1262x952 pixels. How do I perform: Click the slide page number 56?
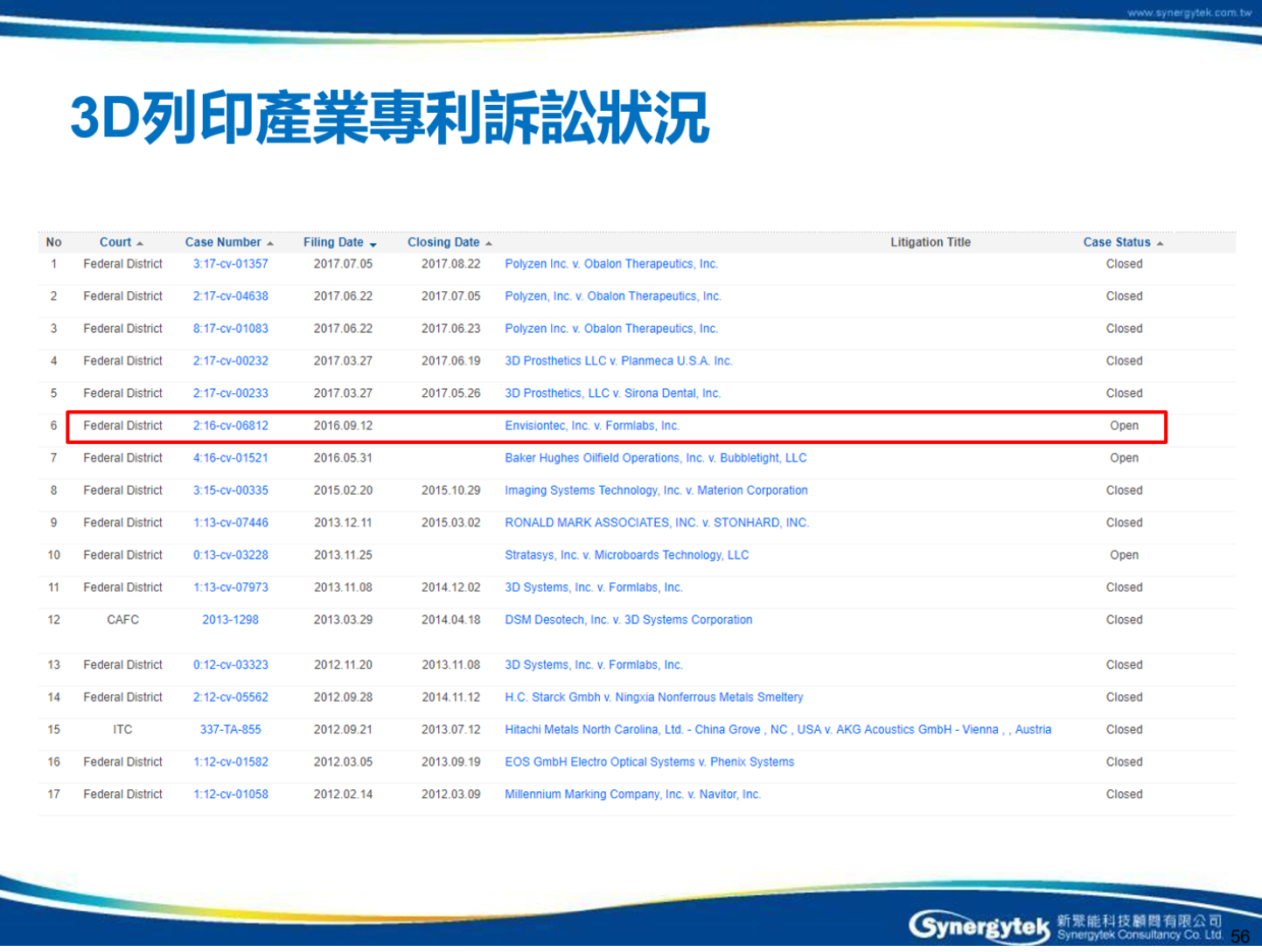1240,936
